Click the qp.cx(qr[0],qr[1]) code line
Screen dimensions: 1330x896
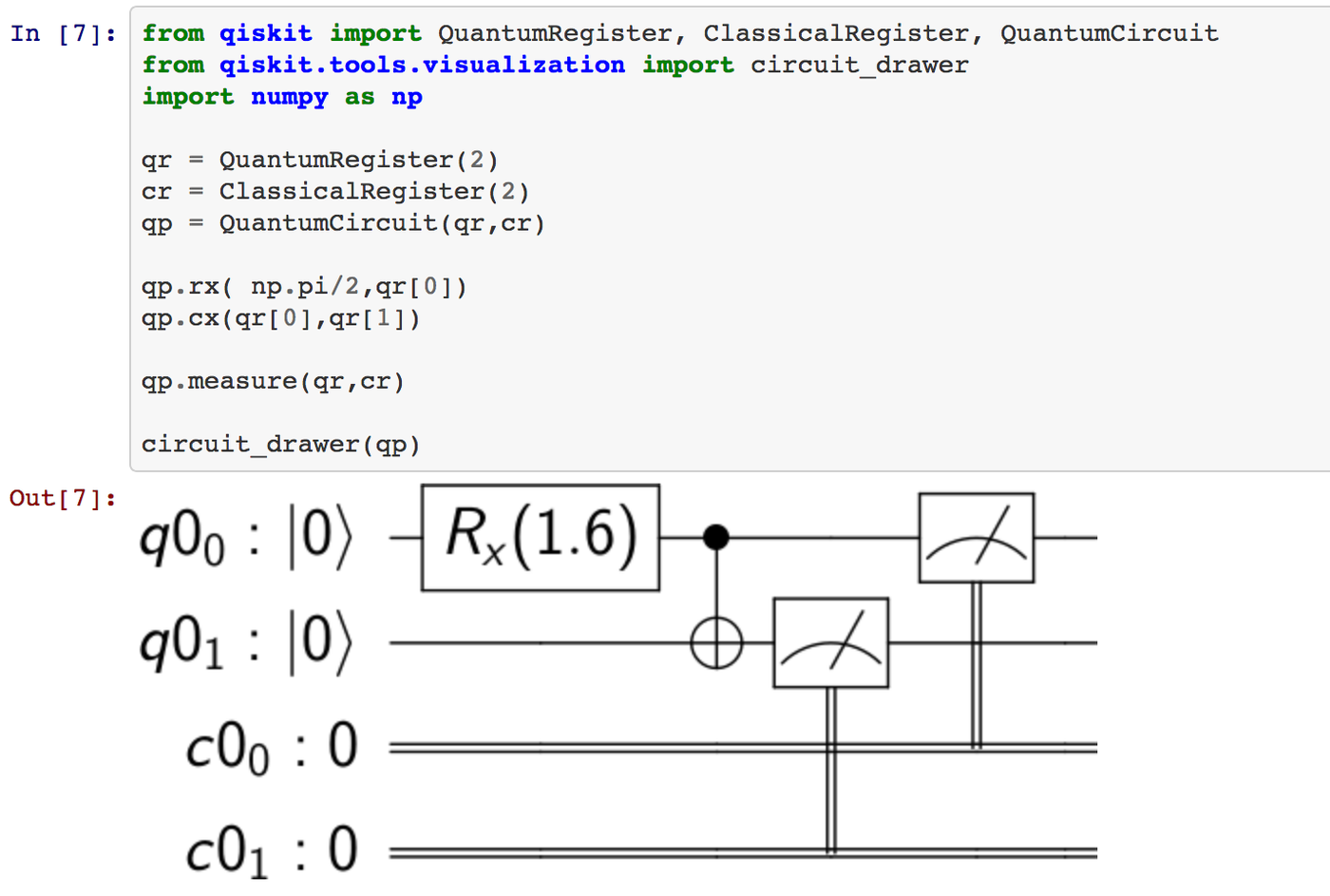[x=281, y=318]
